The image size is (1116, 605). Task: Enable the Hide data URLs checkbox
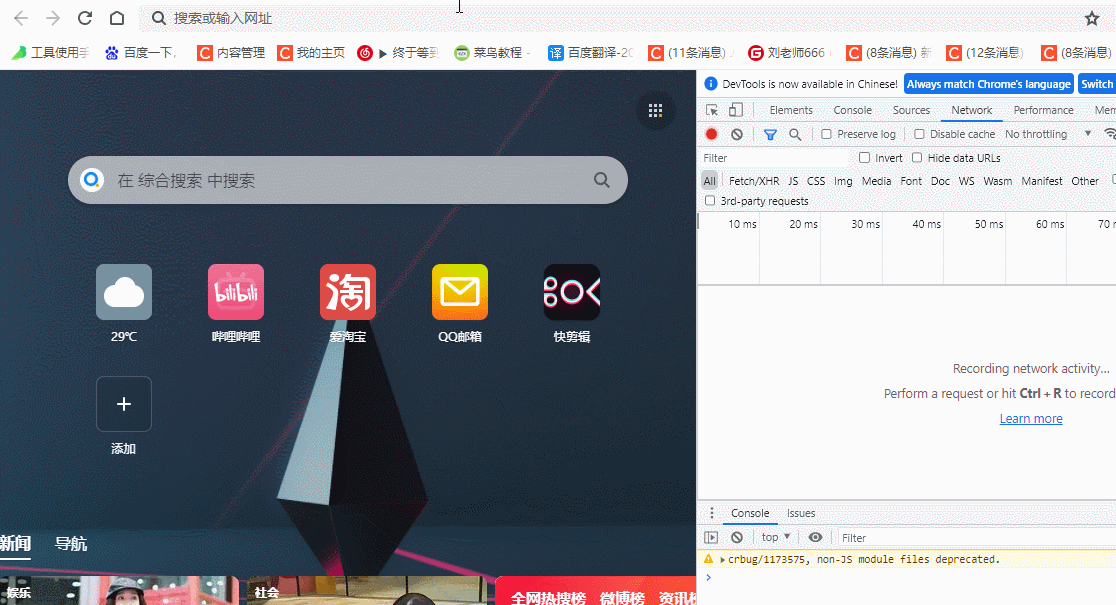point(917,157)
